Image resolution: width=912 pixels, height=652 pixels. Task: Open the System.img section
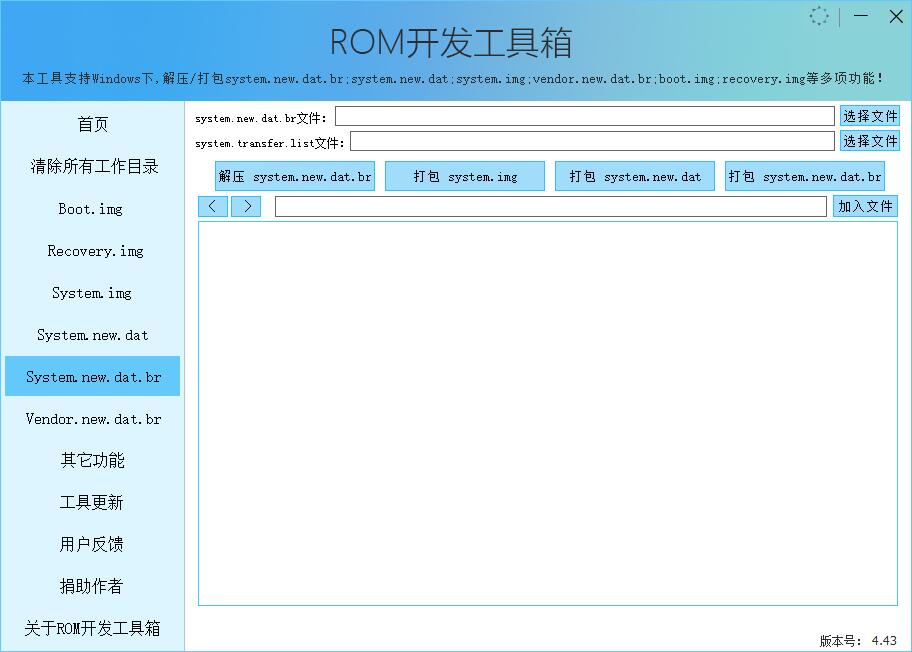click(x=90, y=292)
